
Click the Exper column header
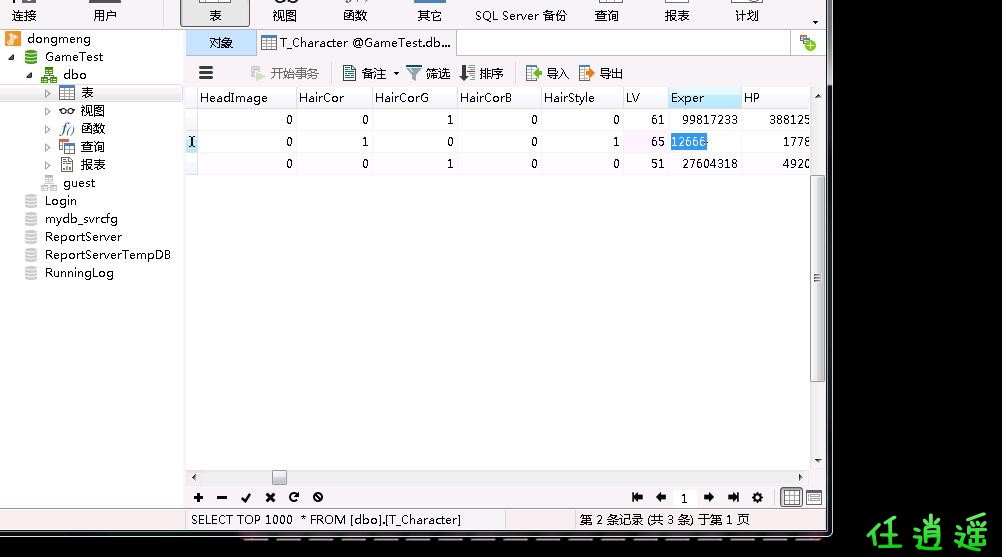tap(705, 98)
